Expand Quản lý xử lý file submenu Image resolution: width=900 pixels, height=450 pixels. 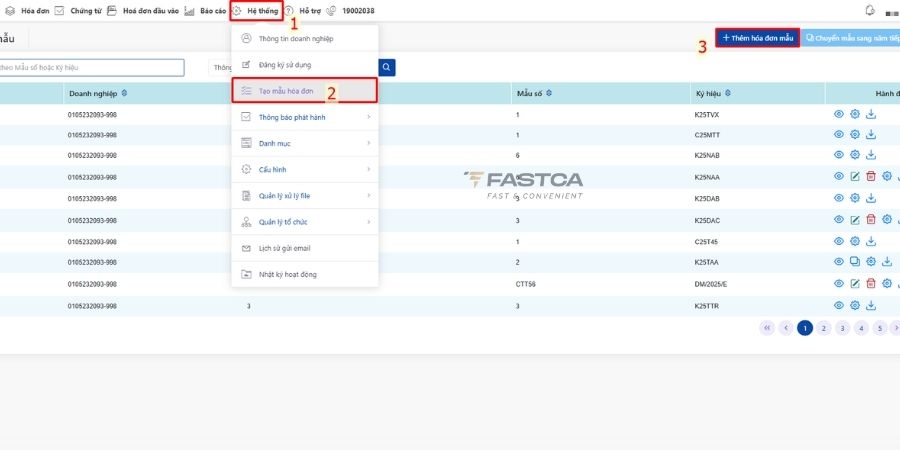coord(368,196)
